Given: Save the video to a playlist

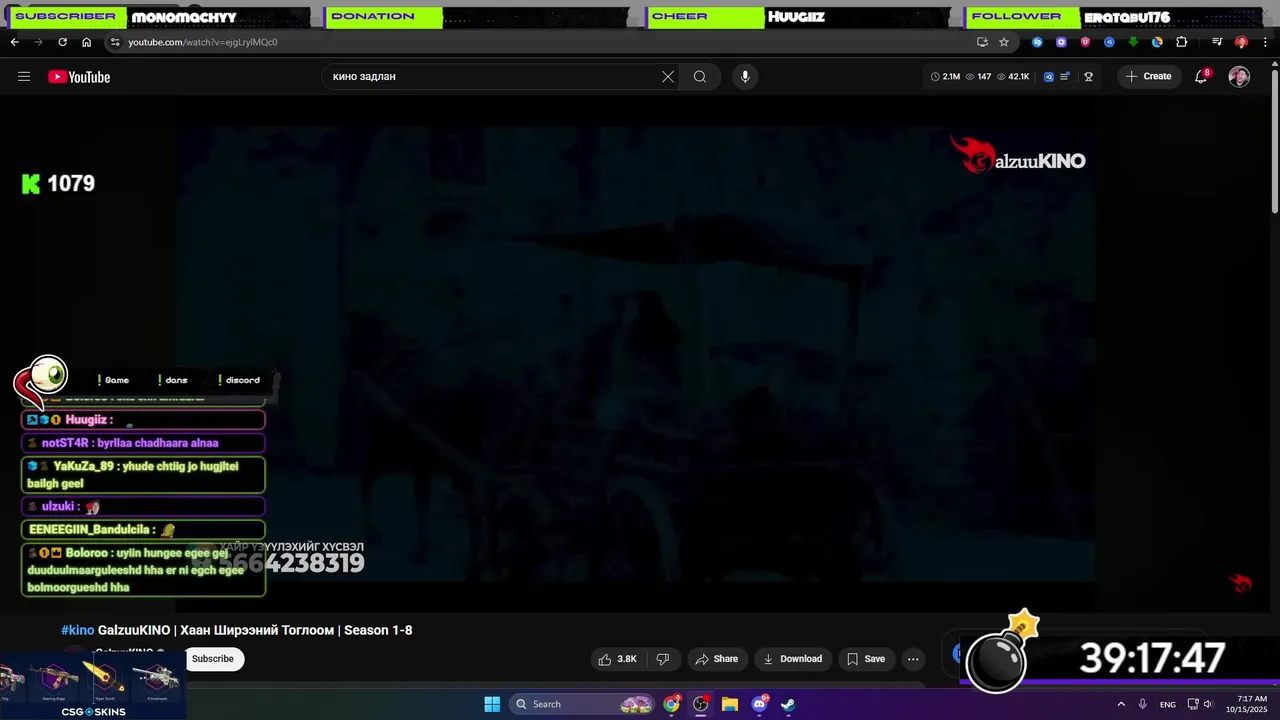Looking at the screenshot, I should tap(866, 659).
